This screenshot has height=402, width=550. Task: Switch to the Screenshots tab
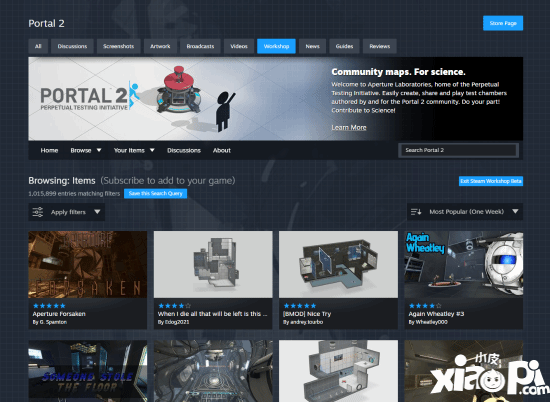click(x=119, y=46)
